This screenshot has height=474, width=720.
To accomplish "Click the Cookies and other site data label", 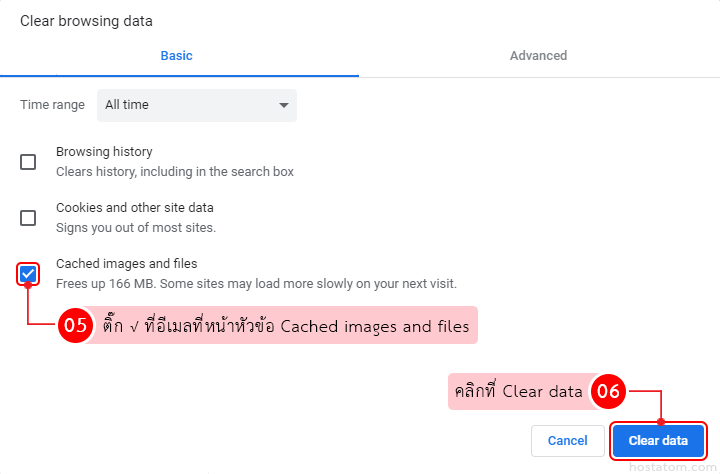I will (x=135, y=208).
